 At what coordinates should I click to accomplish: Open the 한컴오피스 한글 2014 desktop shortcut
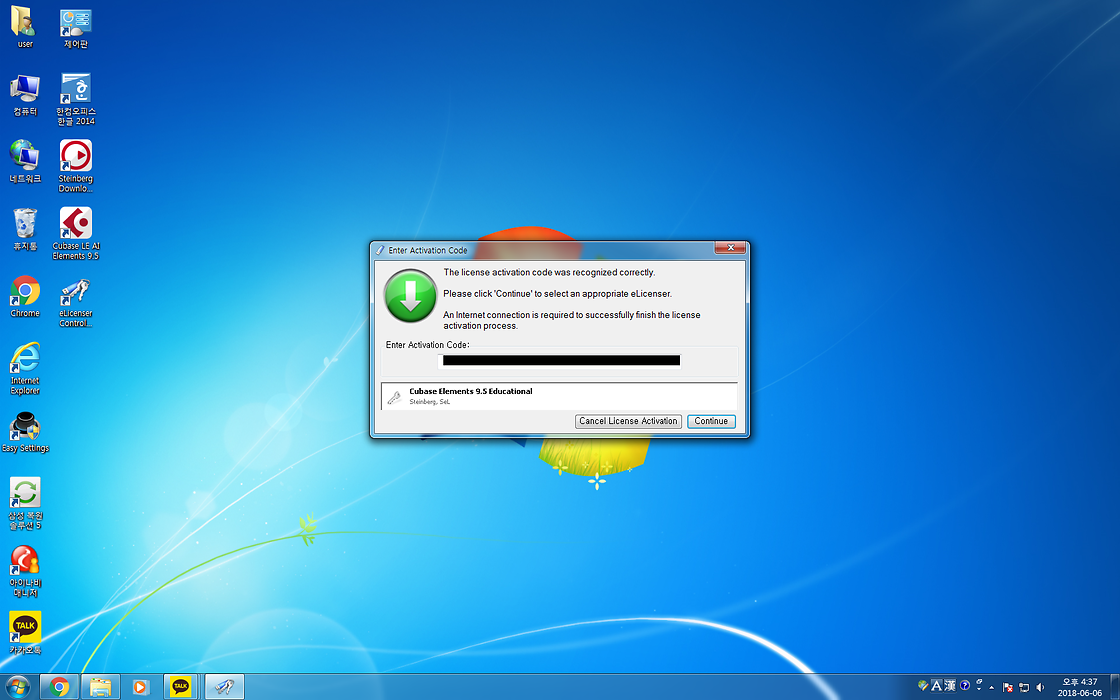click(76, 99)
